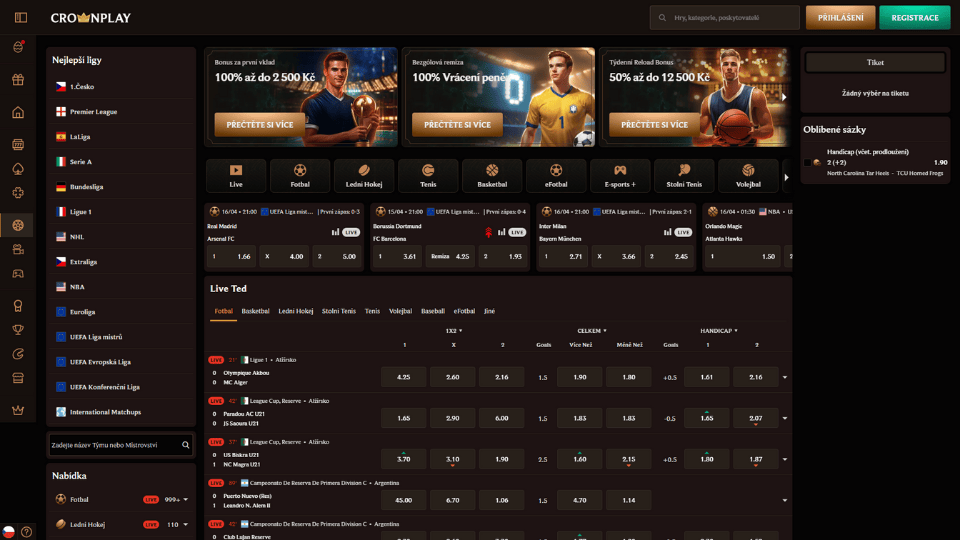Open the spade card games icon

(x=18, y=169)
